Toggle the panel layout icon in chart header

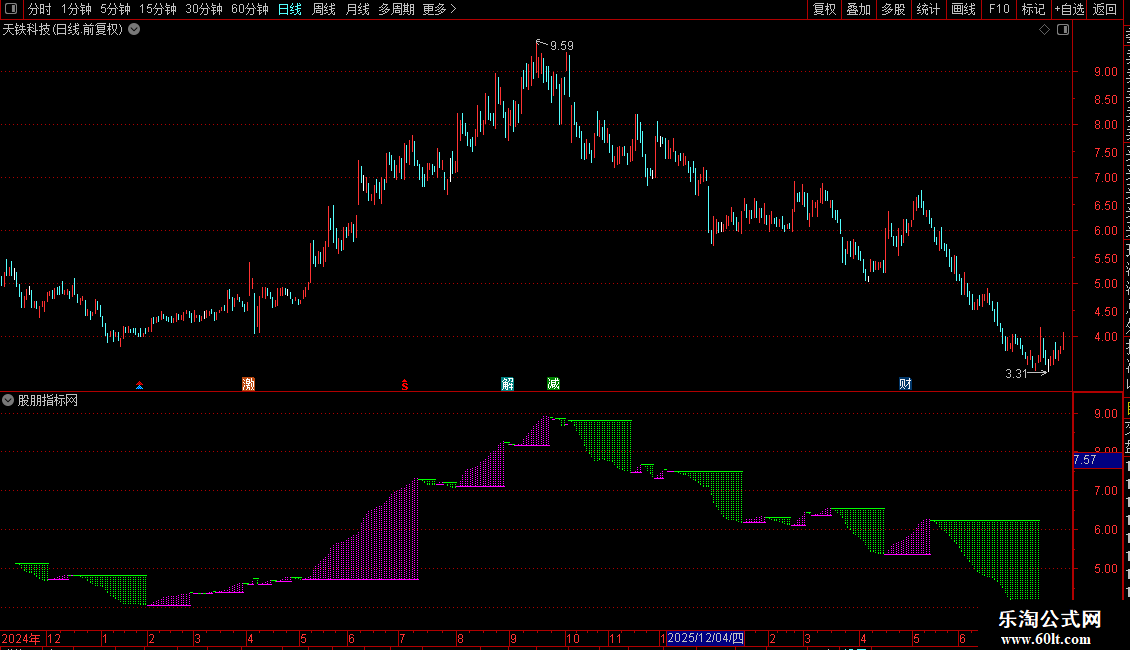coord(1063,30)
